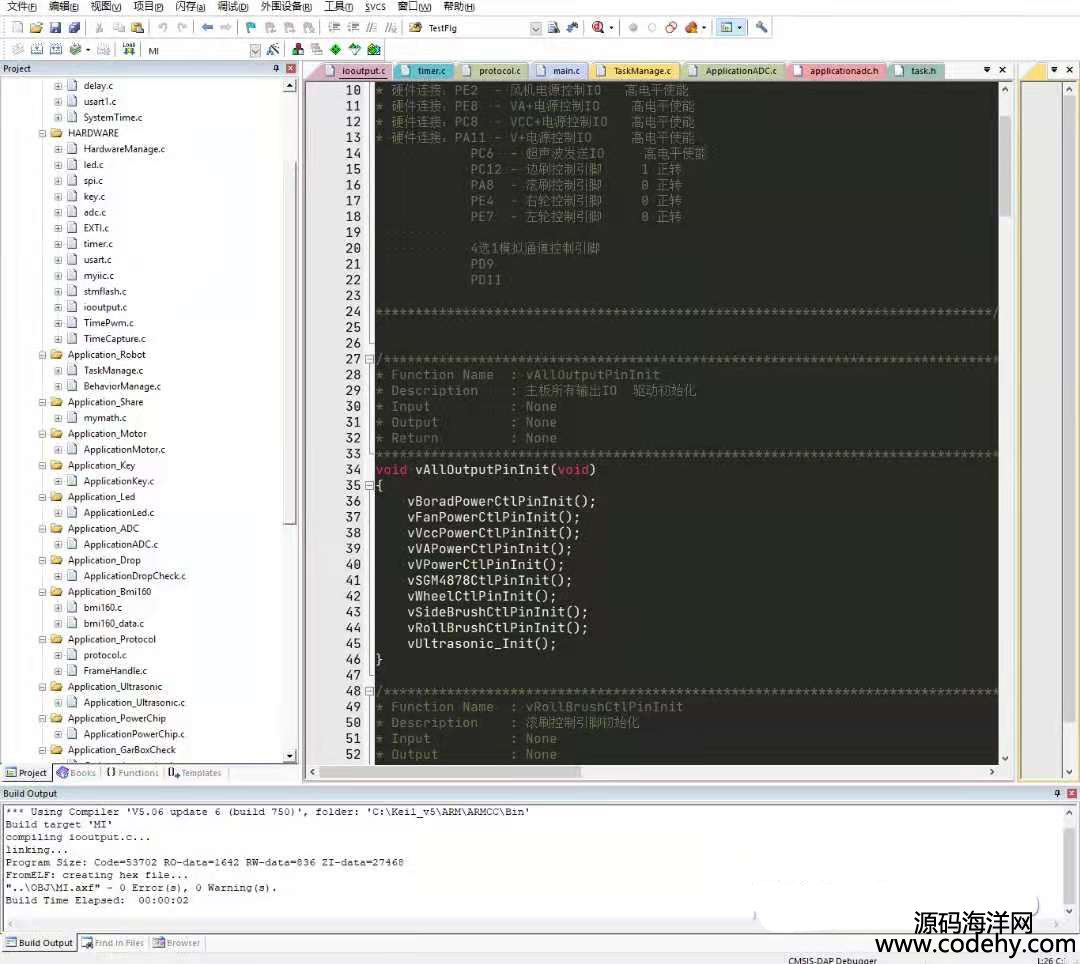
Task: Open the Configuration wrench icon
Action: [x=761, y=28]
